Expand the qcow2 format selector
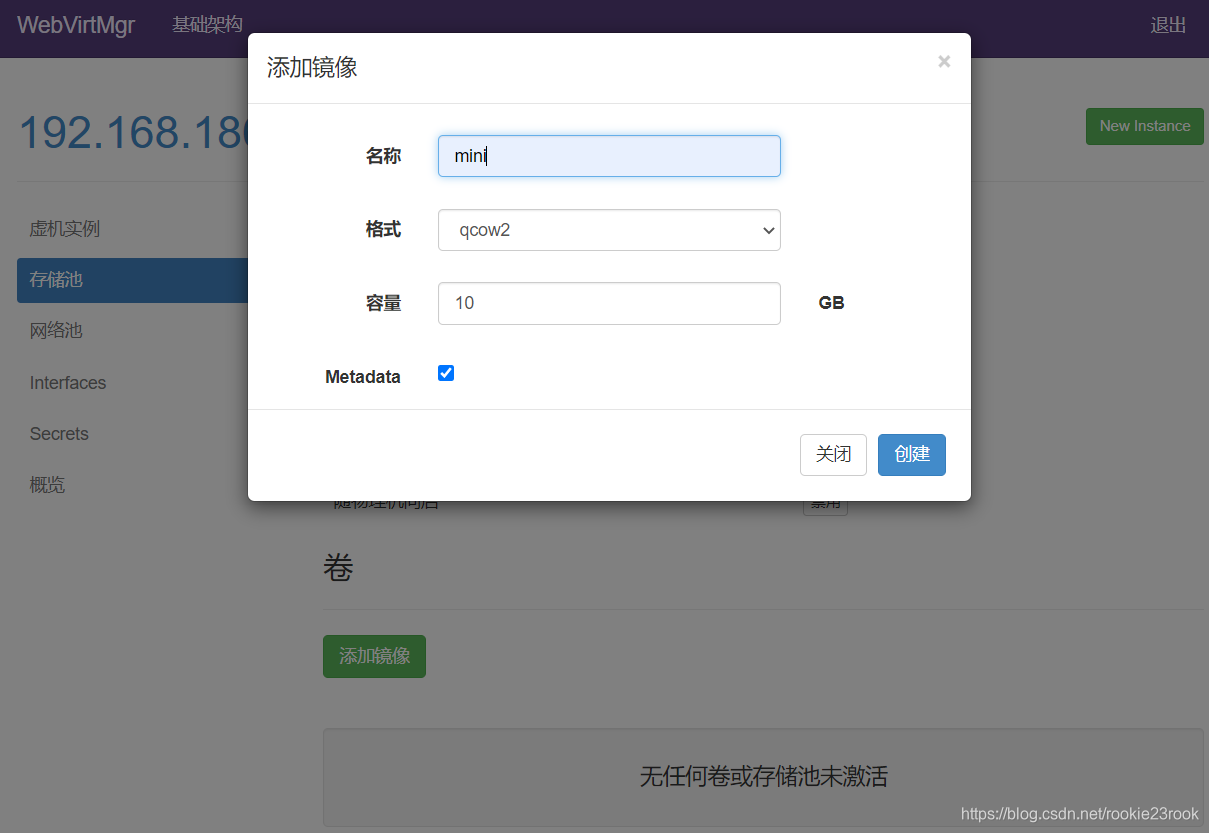The image size is (1209, 833). (x=608, y=230)
